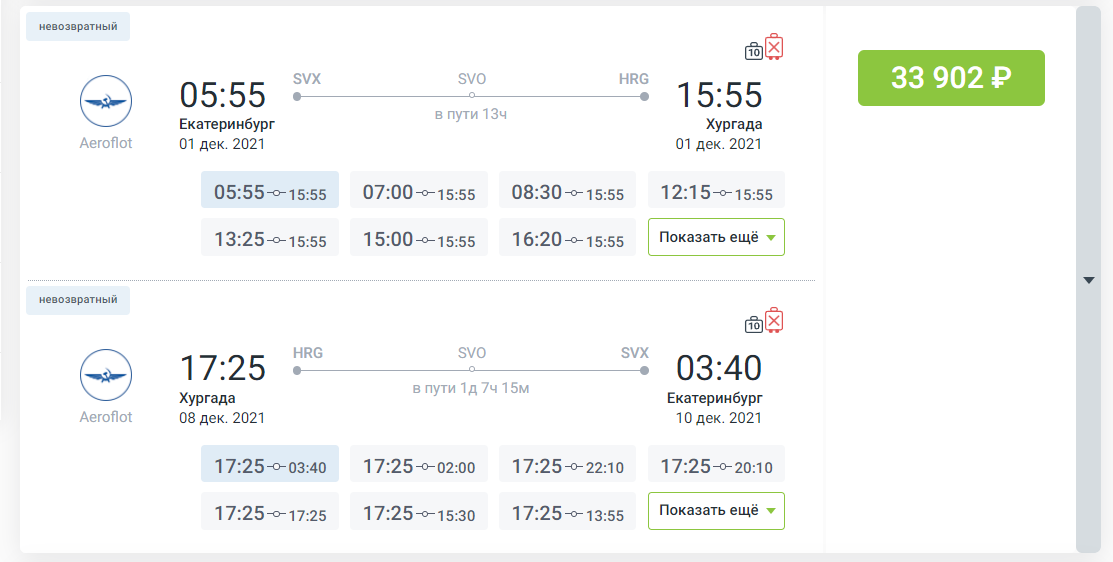Image resolution: width=1113 pixels, height=562 pixels.
Task: Select the 07:00 – 15:55 outbound departure option
Action: pyautogui.click(x=419, y=192)
